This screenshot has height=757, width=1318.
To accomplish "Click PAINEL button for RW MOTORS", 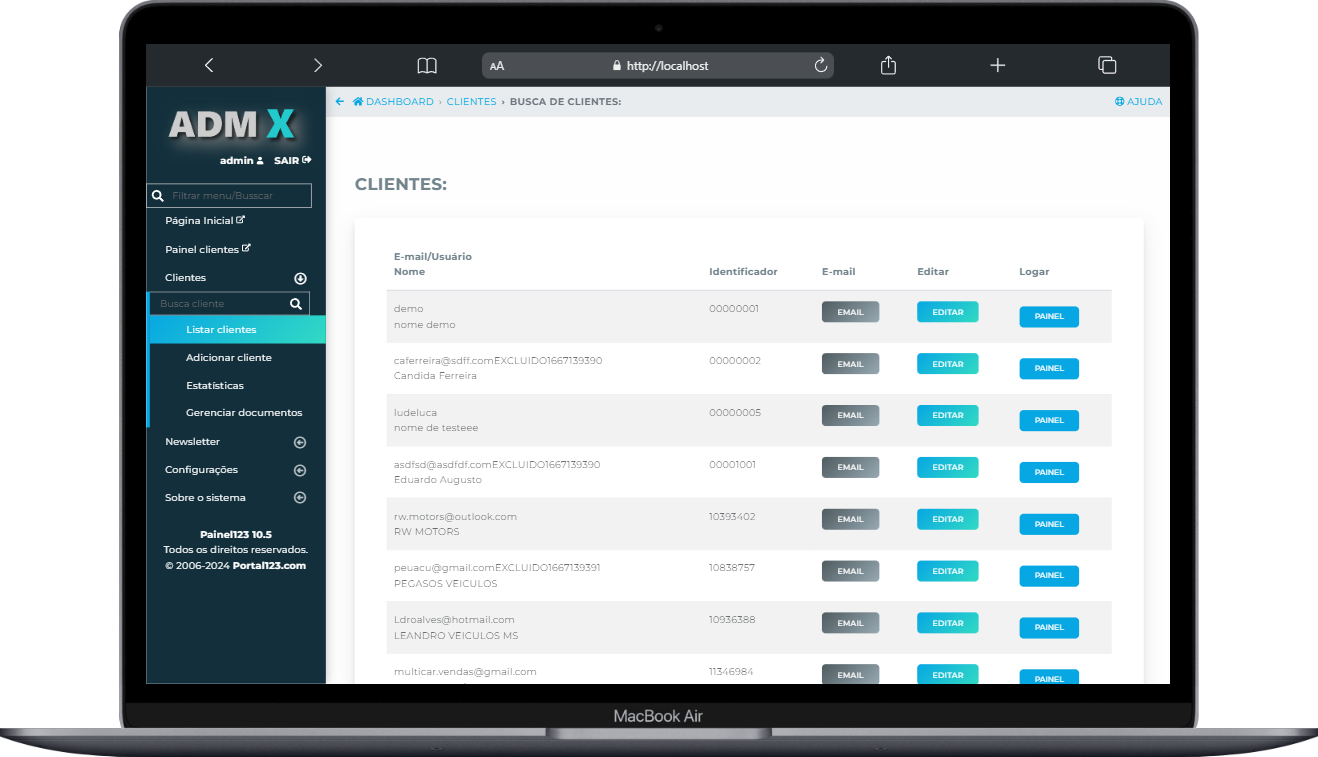I will point(1049,524).
